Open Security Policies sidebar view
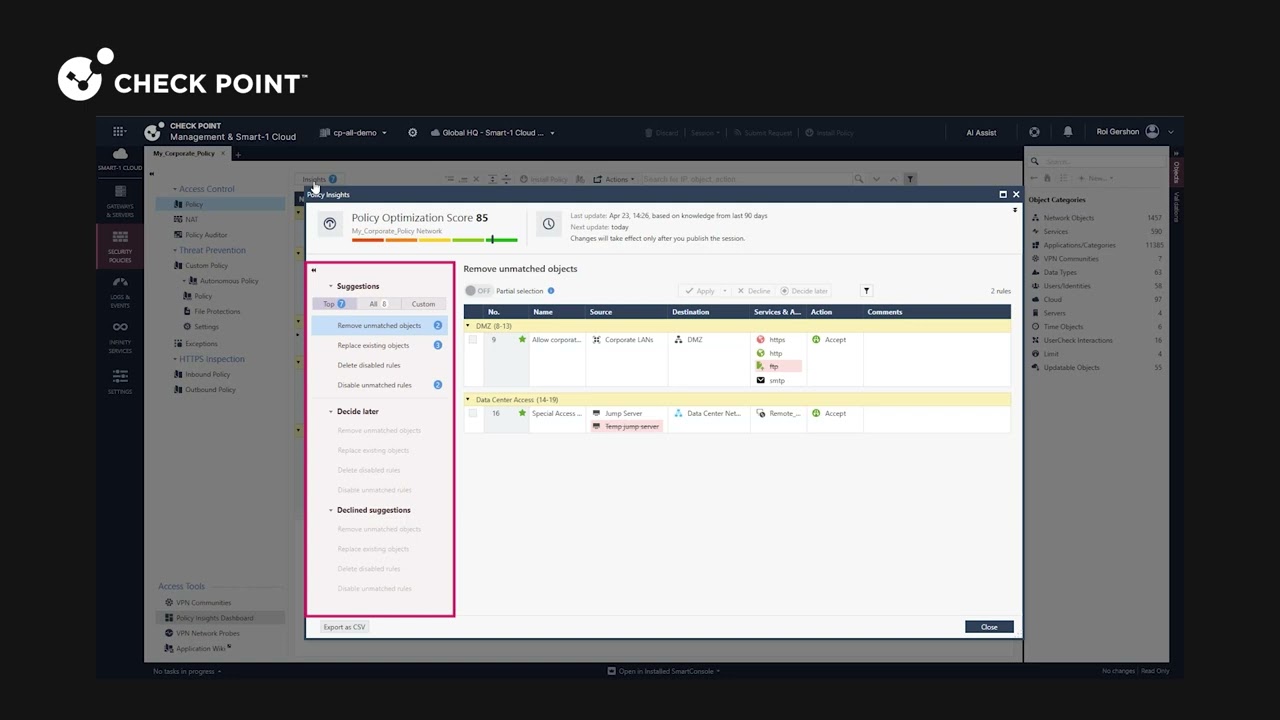Screen dimensions: 1280x720 tap(120, 246)
